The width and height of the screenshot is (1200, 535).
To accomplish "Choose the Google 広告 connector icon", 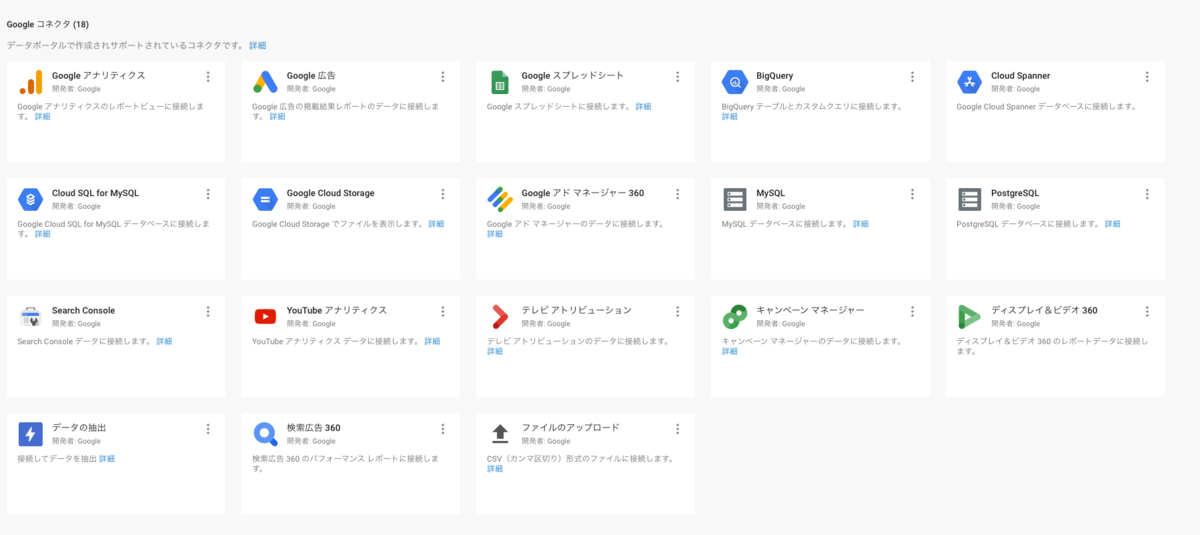I will pos(265,82).
